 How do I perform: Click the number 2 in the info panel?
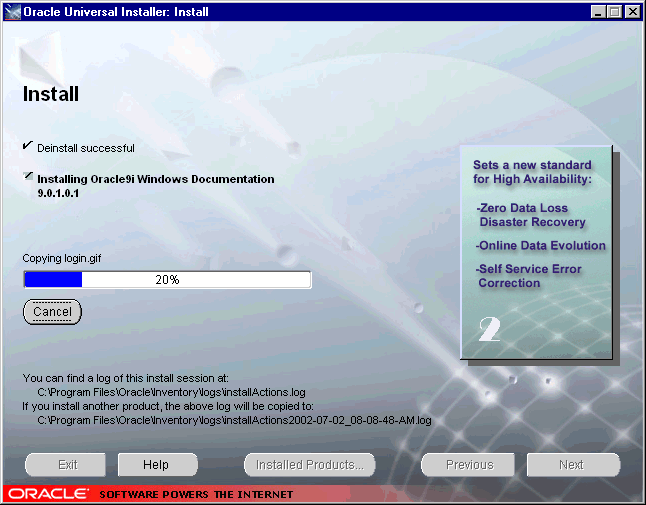click(x=489, y=329)
